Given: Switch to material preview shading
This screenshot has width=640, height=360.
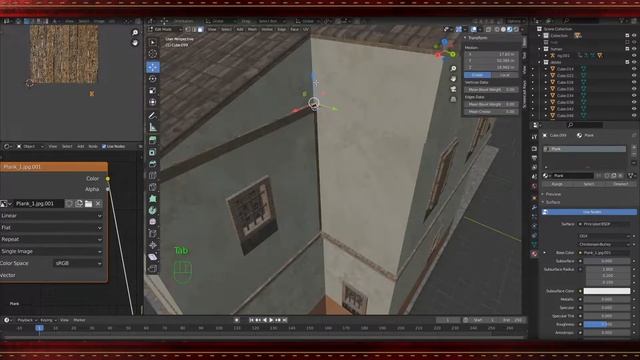Looking at the screenshot, I should pyautogui.click(x=509, y=29).
